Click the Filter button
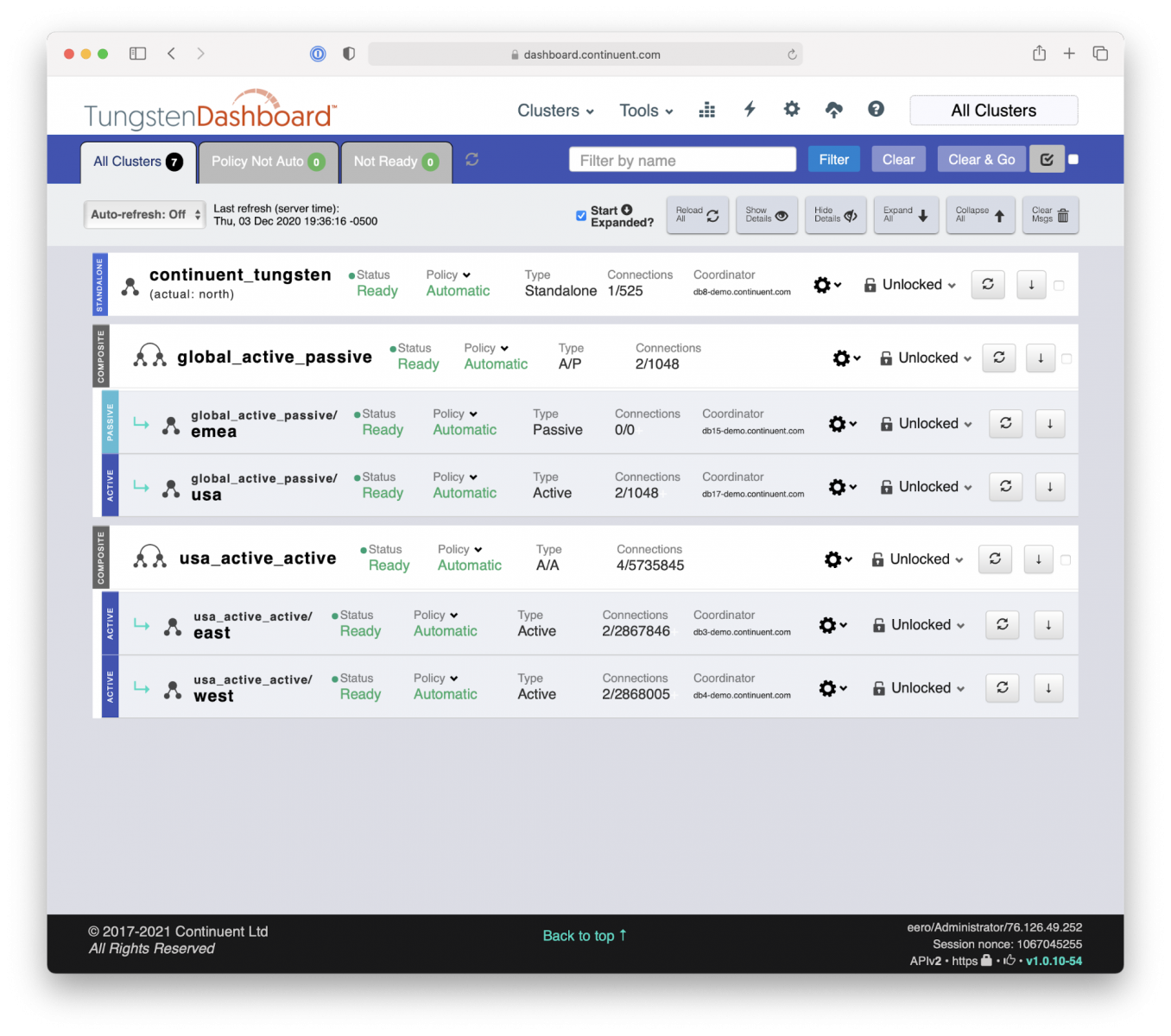The image size is (1171, 1036). 833,160
